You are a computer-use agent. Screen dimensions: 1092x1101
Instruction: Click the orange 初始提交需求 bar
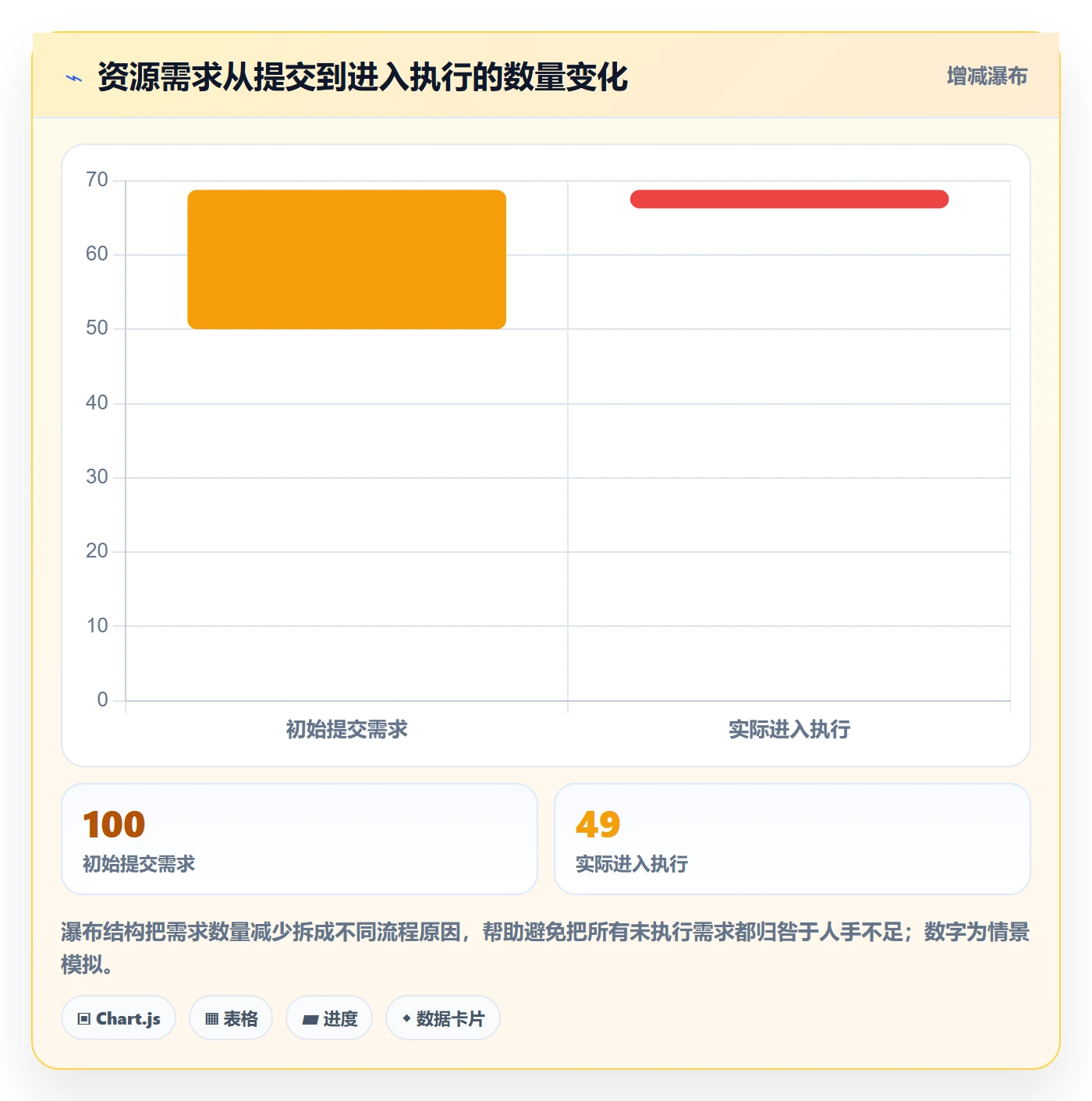click(x=347, y=260)
